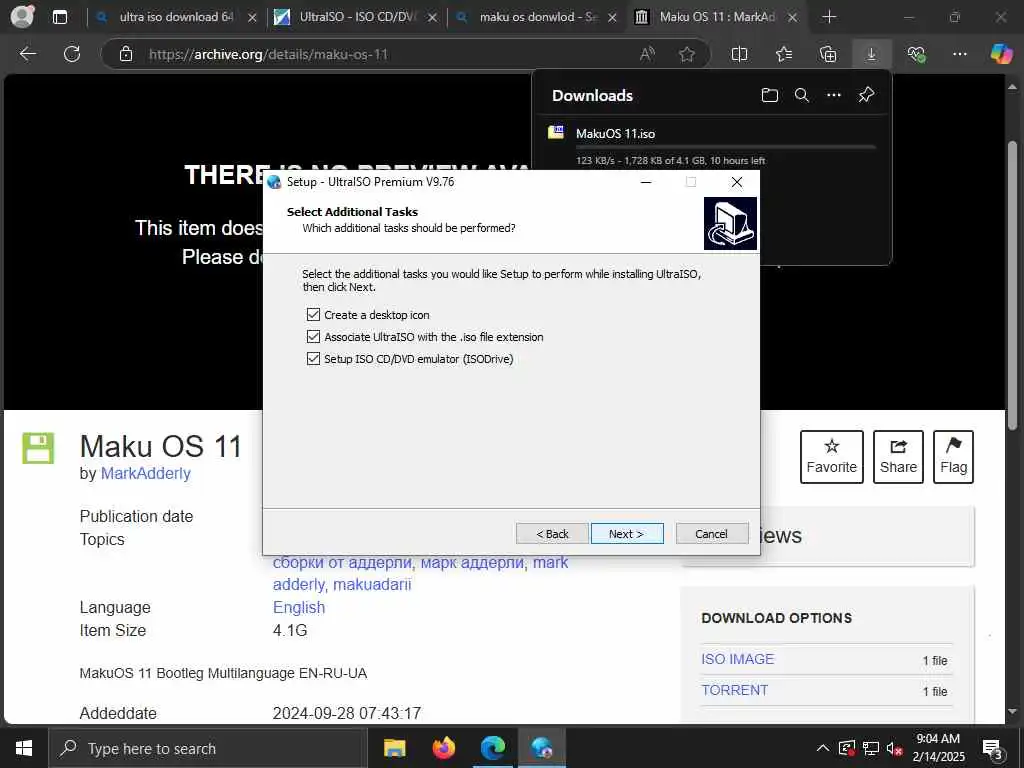This screenshot has width=1024, height=768.
Task: Select UltraISO setup taskbar icon
Action: pyautogui.click(x=542, y=748)
